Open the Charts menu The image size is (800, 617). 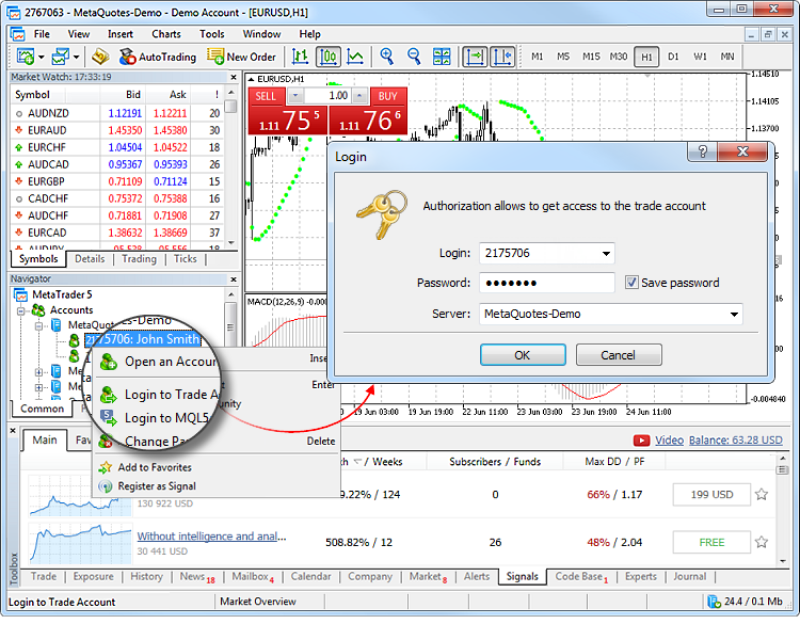[166, 33]
